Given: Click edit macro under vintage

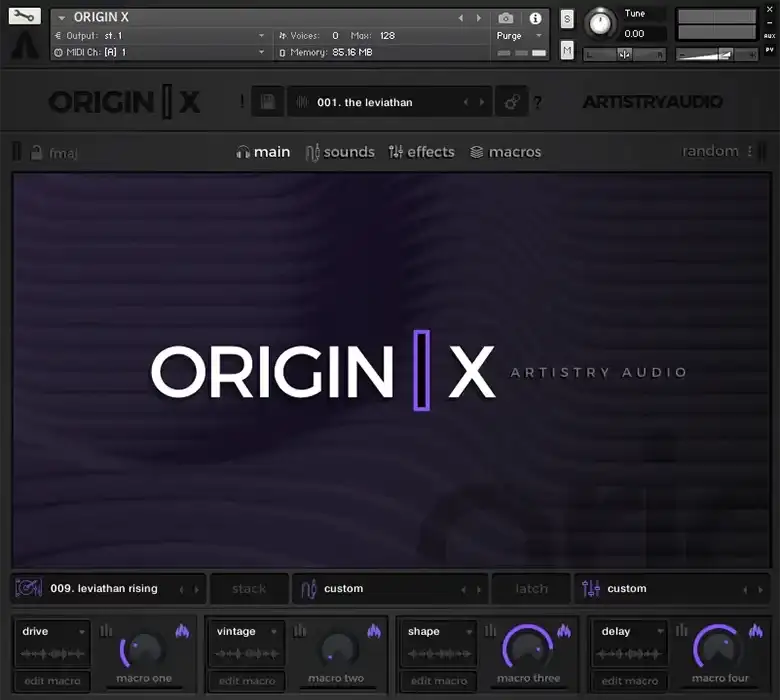Looking at the screenshot, I should pos(247,681).
